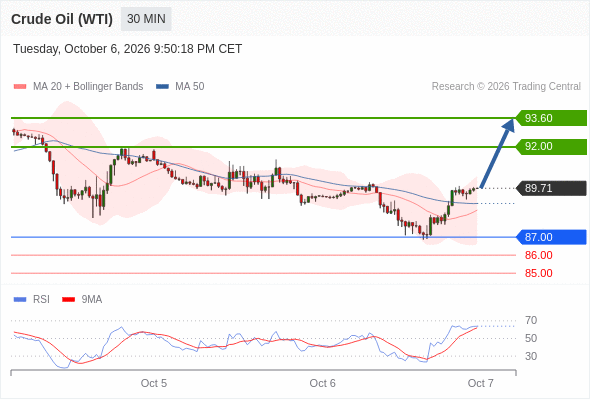Select the 93.60 green target price label
This screenshot has height=400, width=590.
point(551,118)
